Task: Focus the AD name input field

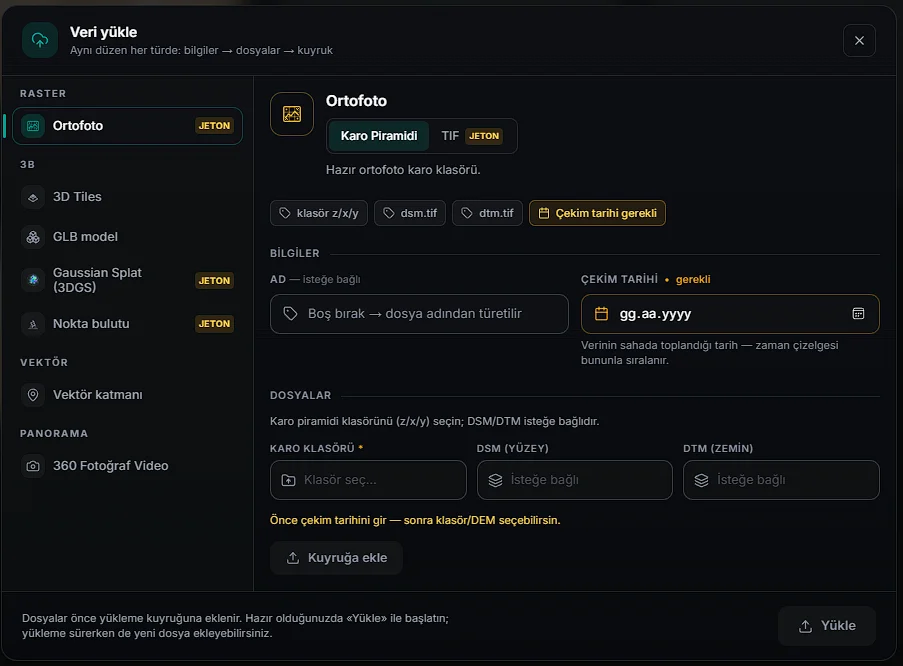Action: [x=419, y=314]
